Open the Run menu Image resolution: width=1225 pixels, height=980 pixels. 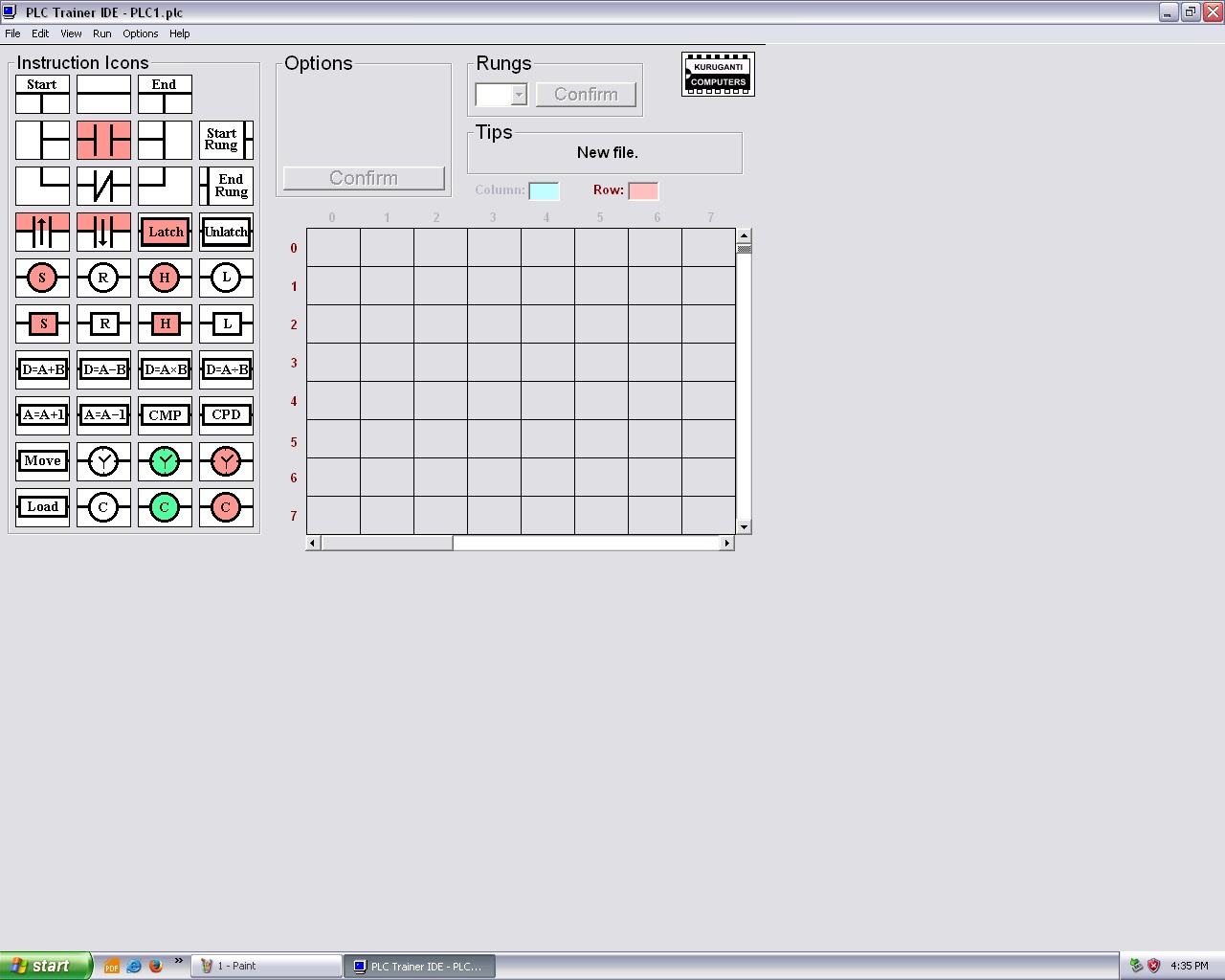coord(101,33)
